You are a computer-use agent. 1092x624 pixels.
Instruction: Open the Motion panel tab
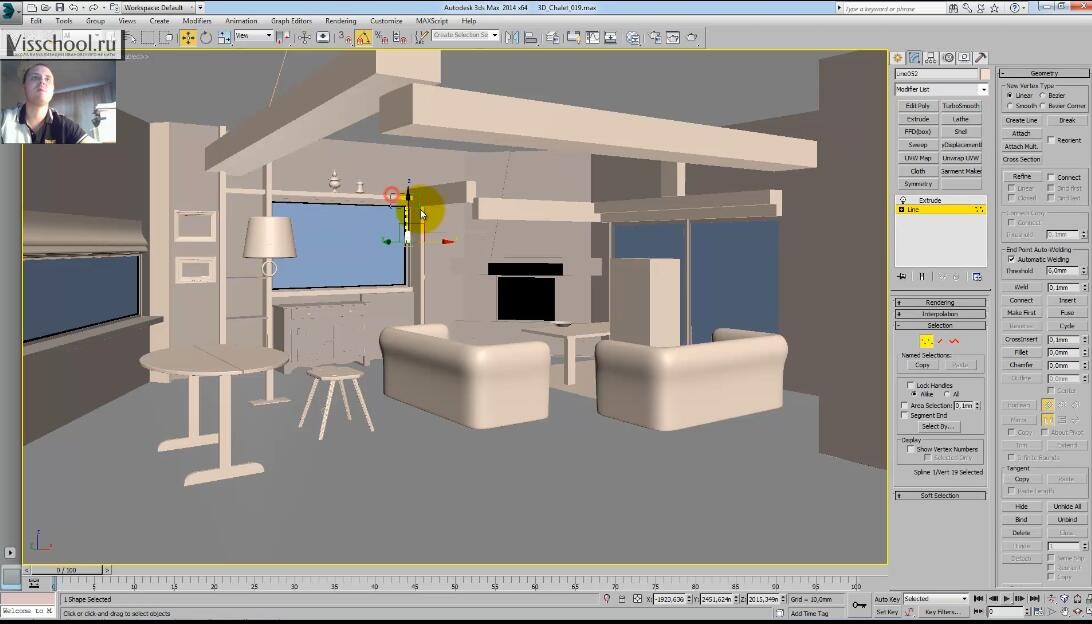click(x=948, y=58)
